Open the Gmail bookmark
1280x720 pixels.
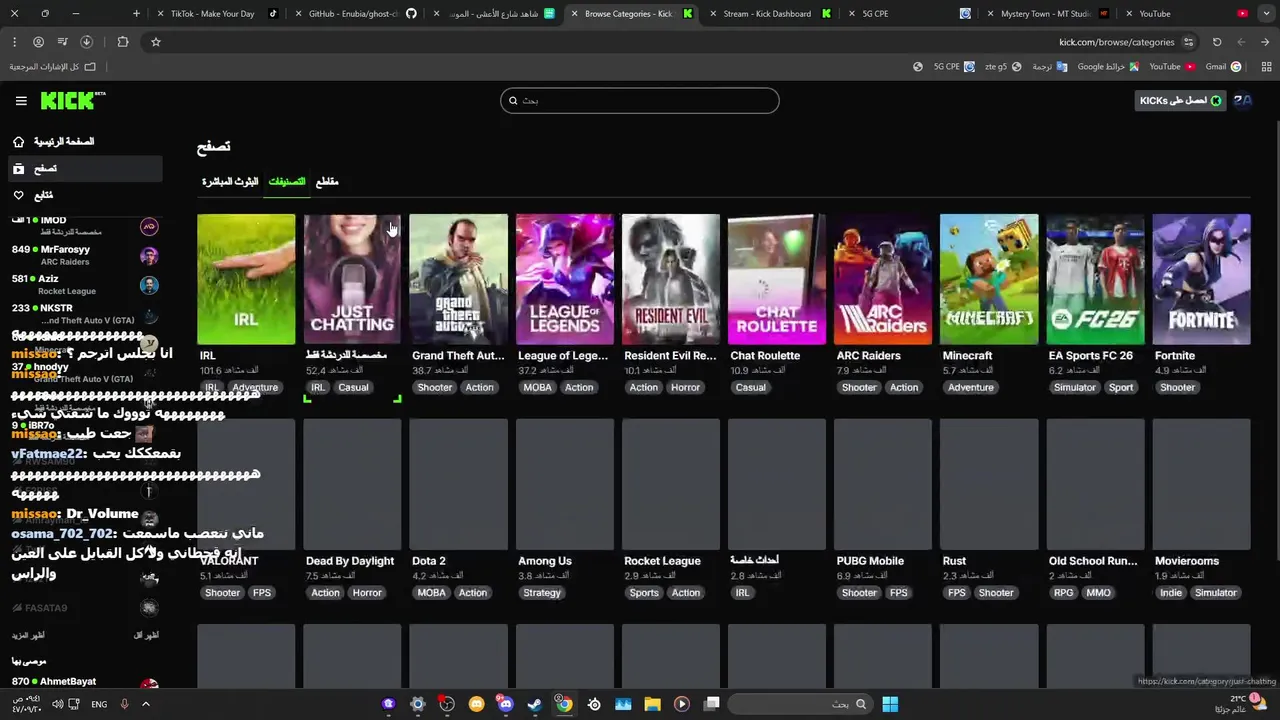click(1223, 67)
